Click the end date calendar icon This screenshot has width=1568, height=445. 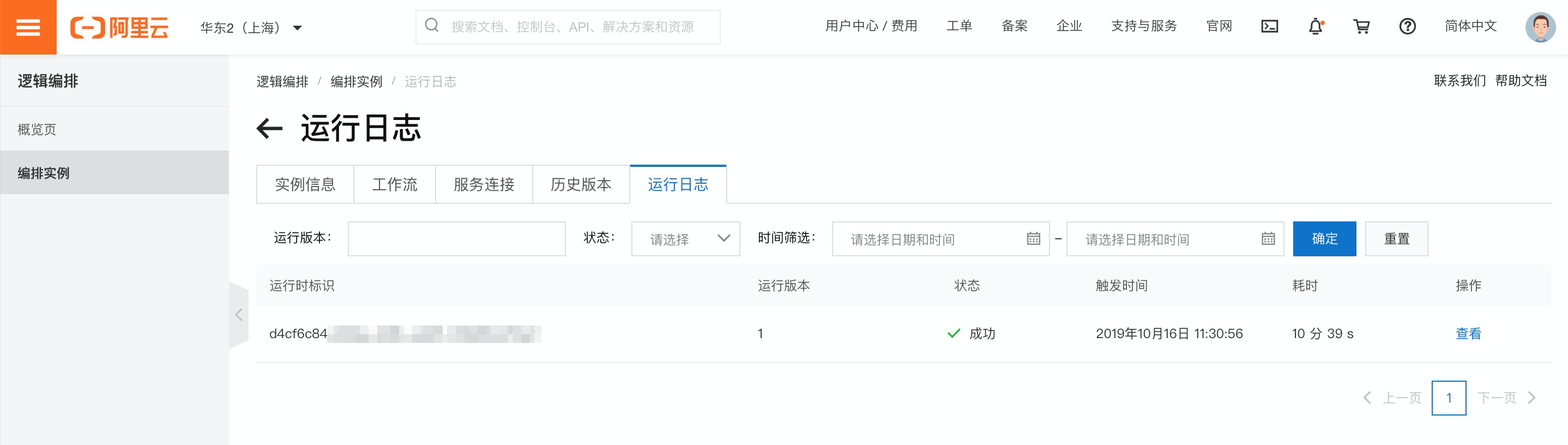[x=1268, y=239]
